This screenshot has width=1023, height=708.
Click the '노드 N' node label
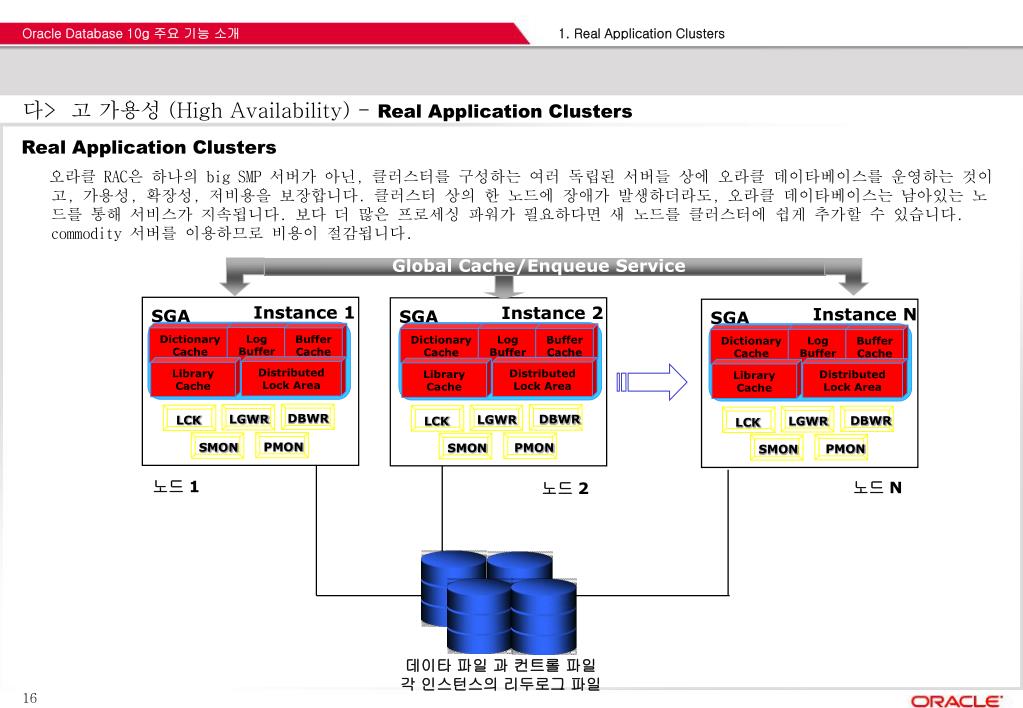[x=877, y=487]
